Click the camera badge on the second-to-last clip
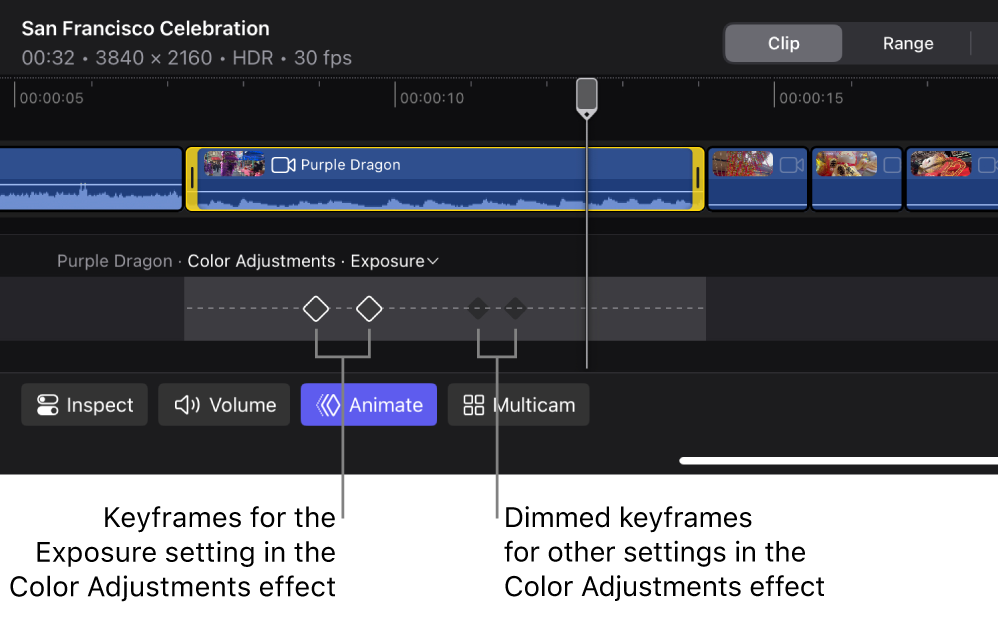Image resolution: width=998 pixels, height=618 pixels. coord(892,164)
